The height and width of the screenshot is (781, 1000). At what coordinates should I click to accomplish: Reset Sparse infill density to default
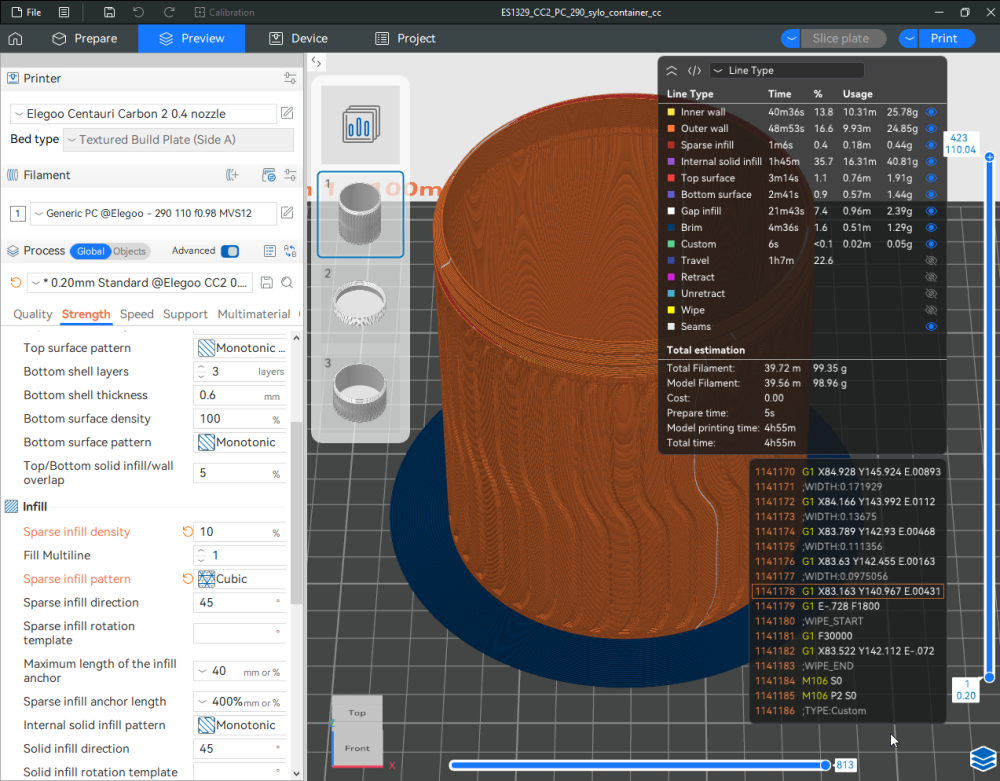pyautogui.click(x=187, y=532)
